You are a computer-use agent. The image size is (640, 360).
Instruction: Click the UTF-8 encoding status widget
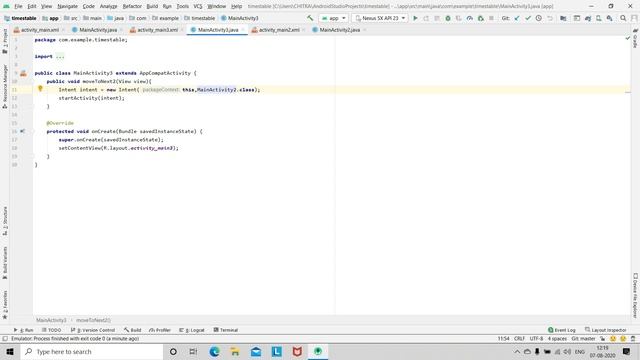coord(536,339)
